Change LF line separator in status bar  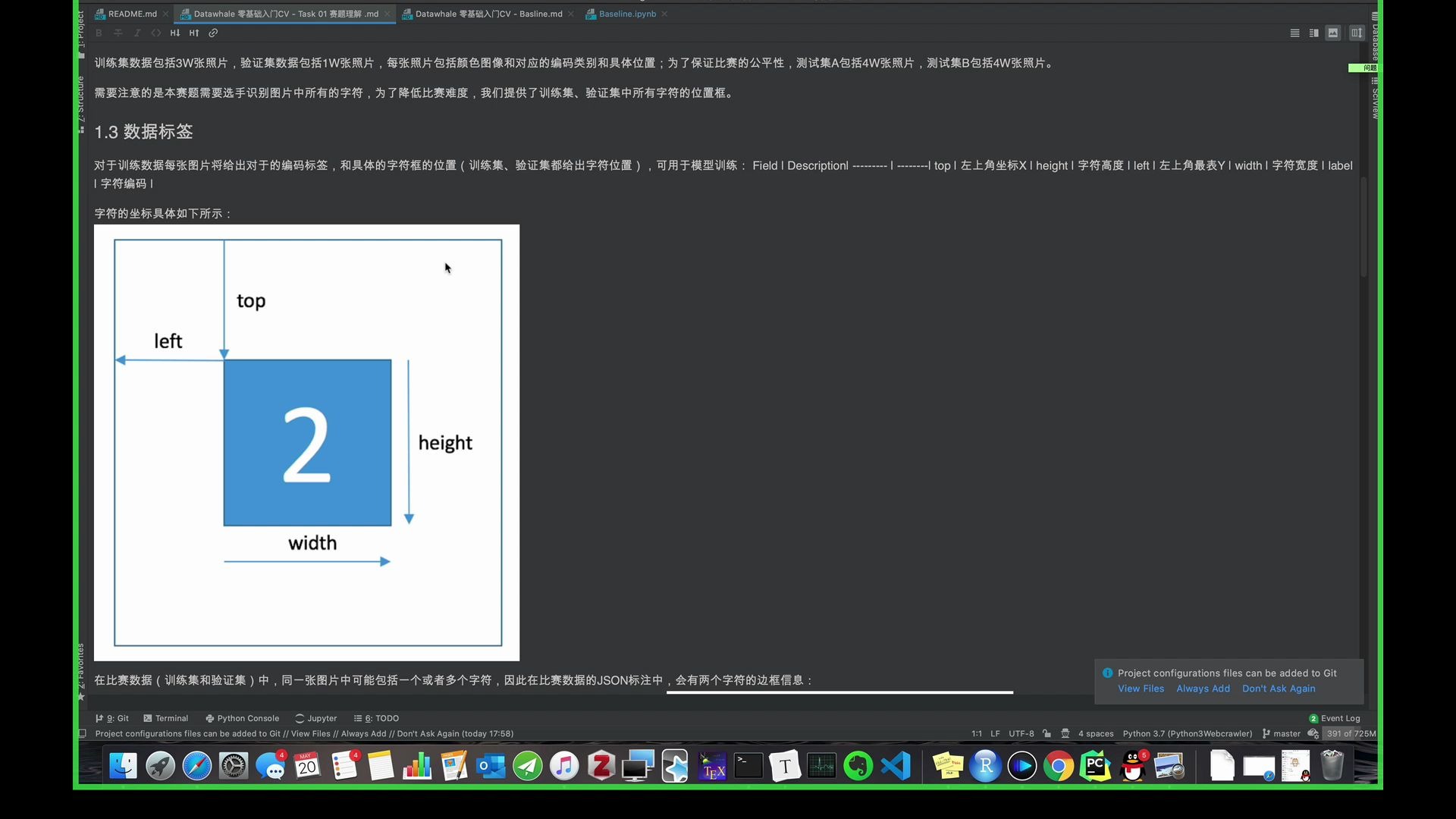point(995,733)
